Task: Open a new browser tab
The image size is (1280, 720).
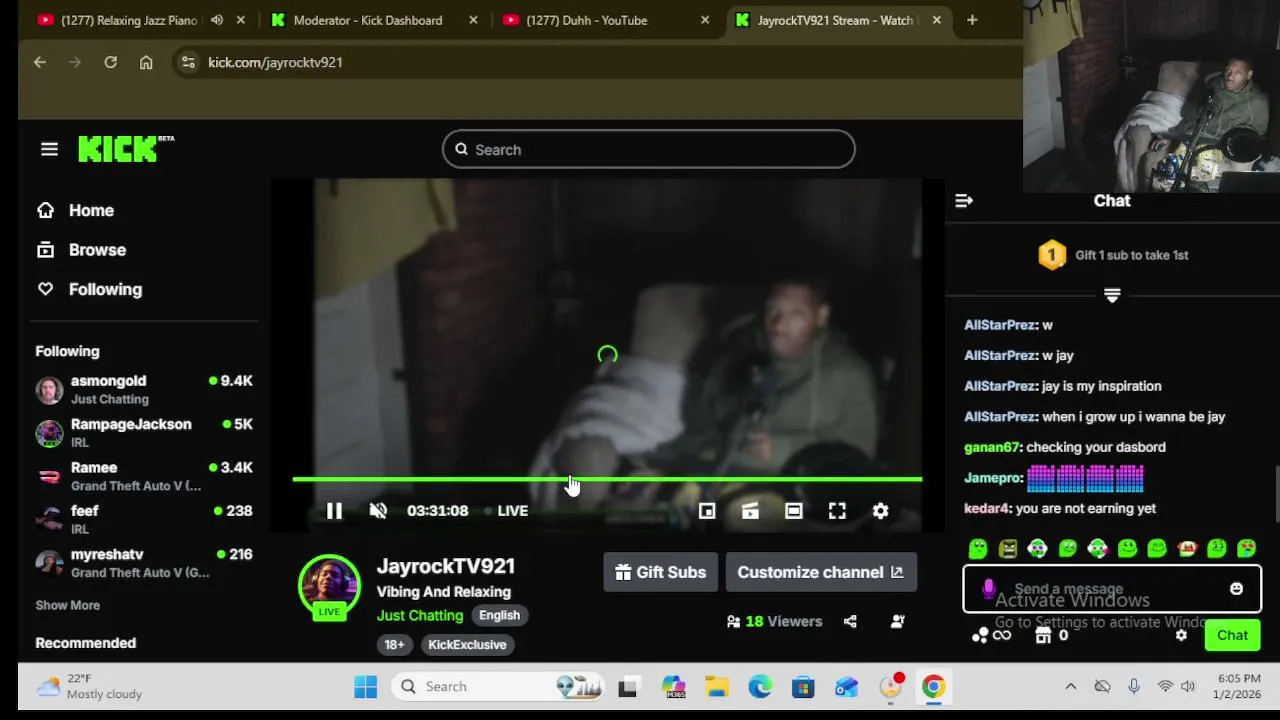Action: pyautogui.click(x=971, y=20)
